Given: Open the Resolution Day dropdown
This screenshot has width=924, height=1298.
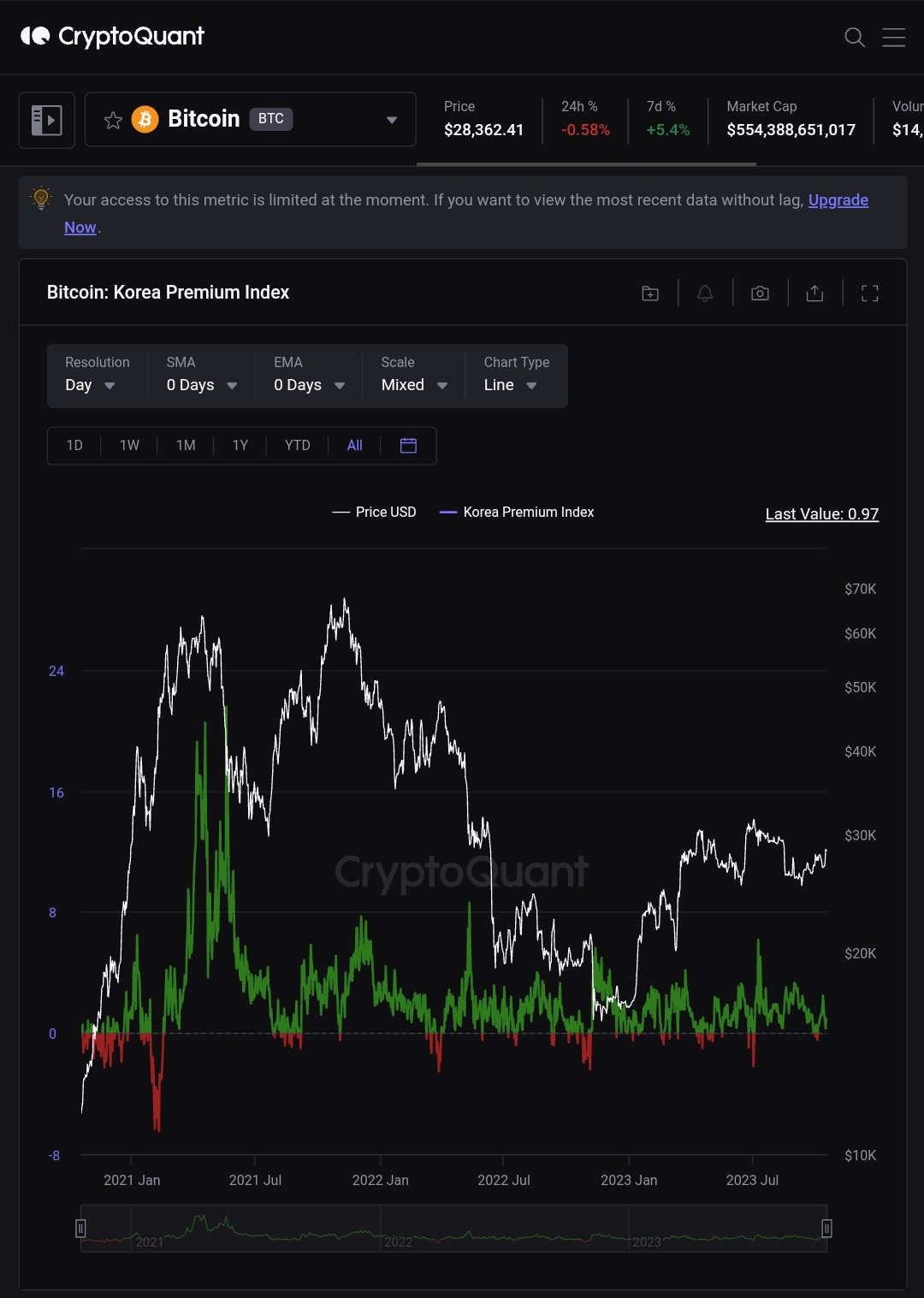Looking at the screenshot, I should coord(96,375).
